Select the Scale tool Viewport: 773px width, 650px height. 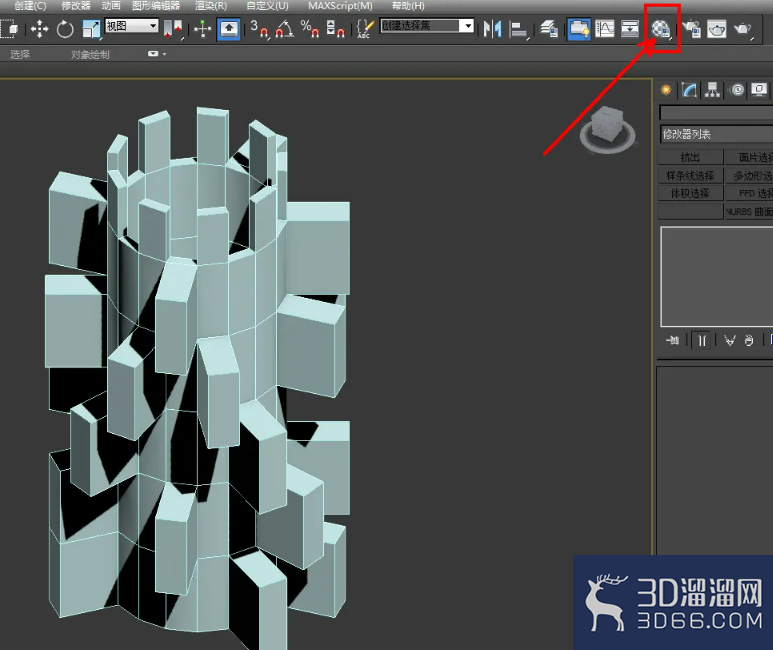92,29
